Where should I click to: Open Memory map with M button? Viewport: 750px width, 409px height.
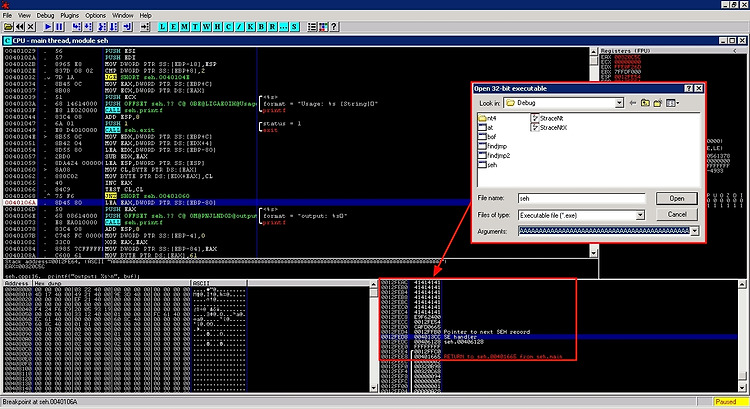pyautogui.click(x=185, y=27)
